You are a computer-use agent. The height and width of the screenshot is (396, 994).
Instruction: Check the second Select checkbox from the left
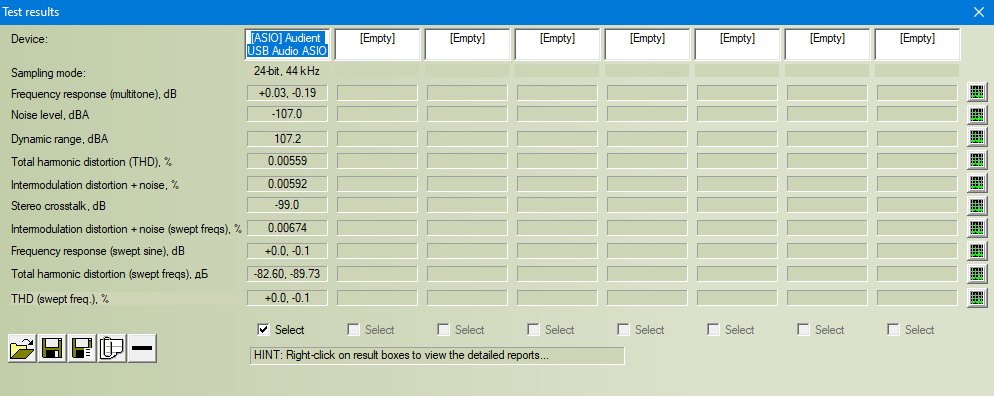[x=353, y=329]
